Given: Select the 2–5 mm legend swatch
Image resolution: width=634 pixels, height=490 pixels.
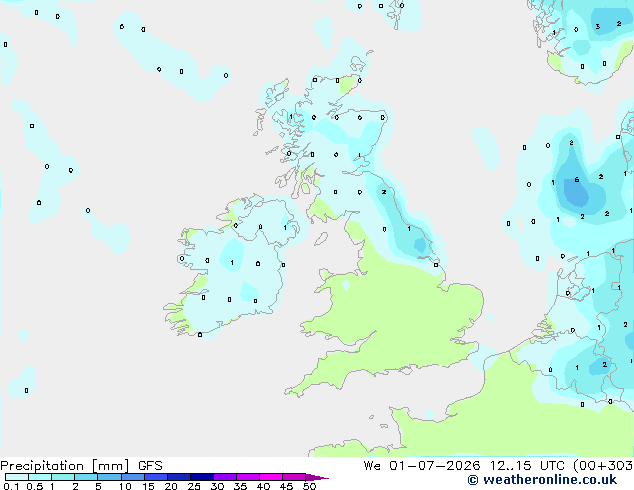Looking at the screenshot, I should tap(86, 477).
